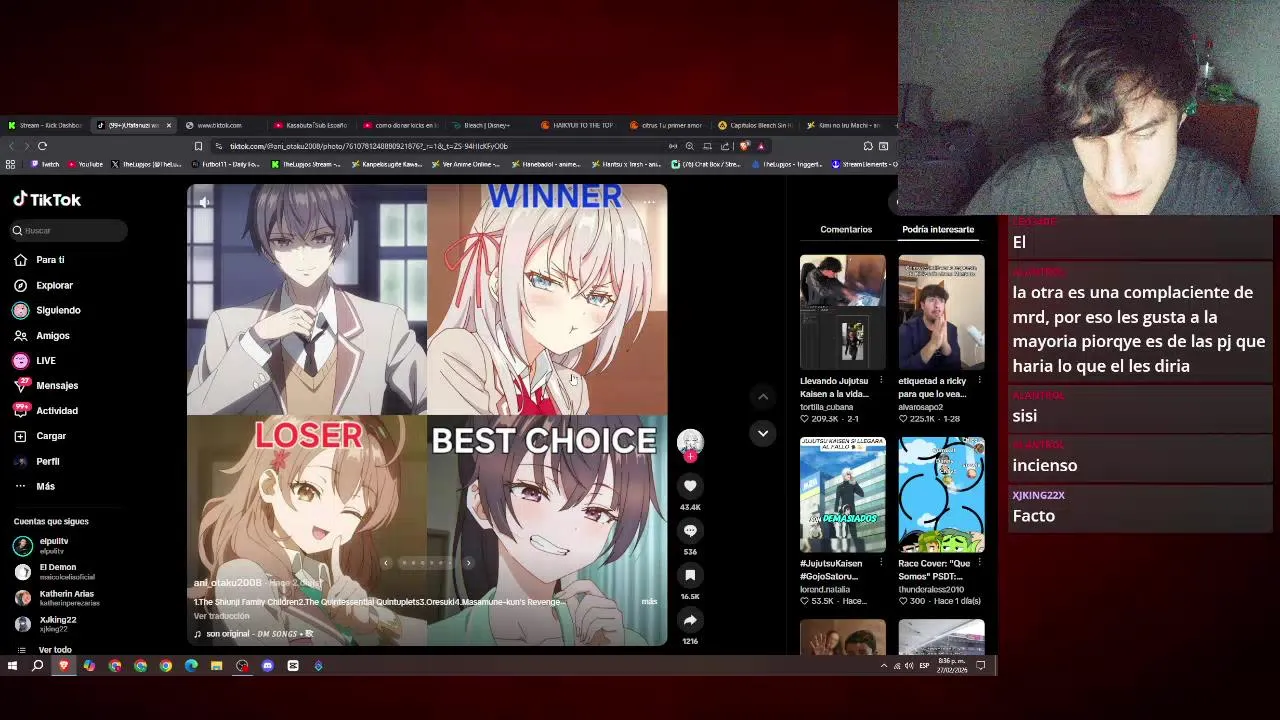Switch to the Podría interesarte tab
The image size is (1280, 720).
938,230
